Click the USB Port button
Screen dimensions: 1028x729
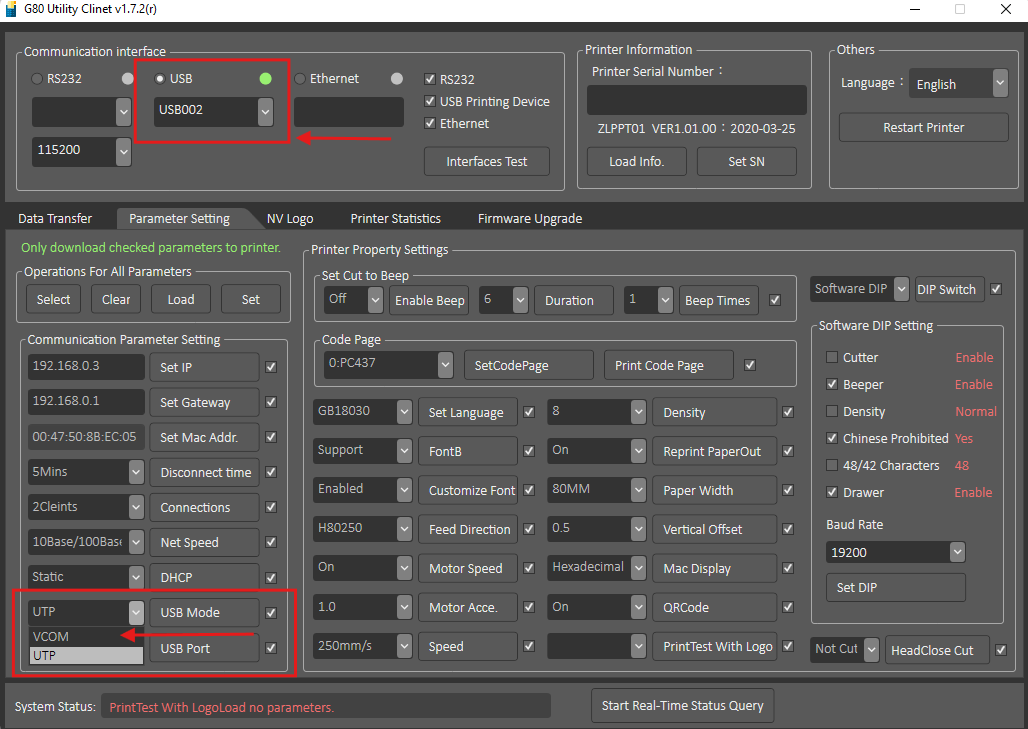click(x=205, y=648)
